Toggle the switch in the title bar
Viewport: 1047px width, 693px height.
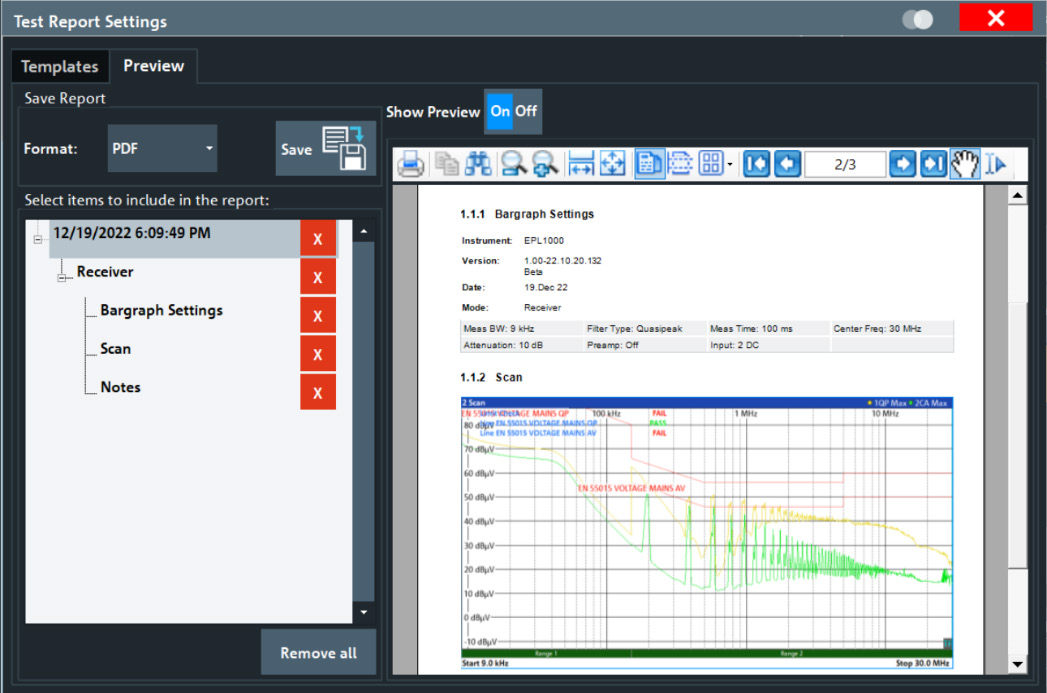pyautogui.click(x=917, y=20)
